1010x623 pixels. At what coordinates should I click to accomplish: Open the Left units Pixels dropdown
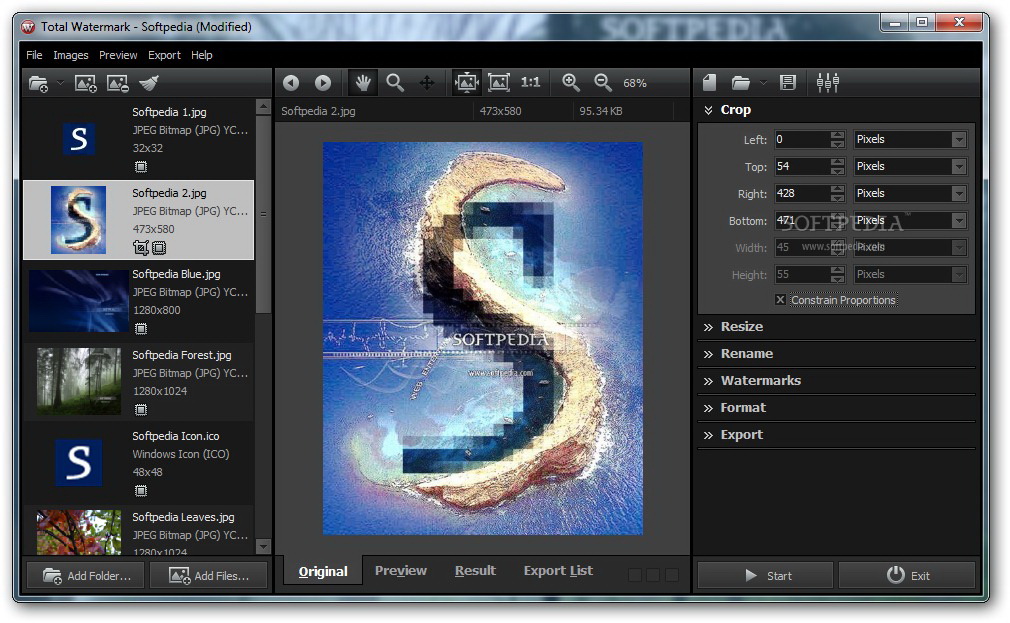pyautogui.click(x=910, y=139)
